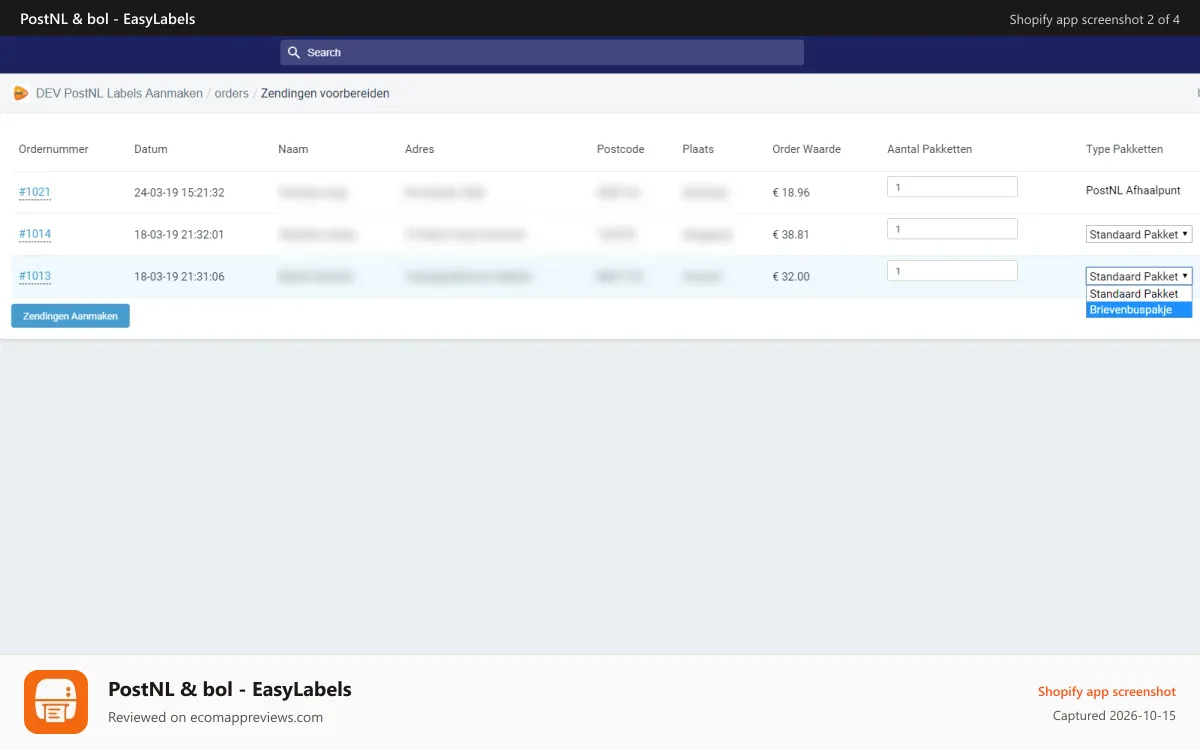Image resolution: width=1200 pixels, height=750 pixels.
Task: Click order value € 38.81
Action: tap(791, 235)
